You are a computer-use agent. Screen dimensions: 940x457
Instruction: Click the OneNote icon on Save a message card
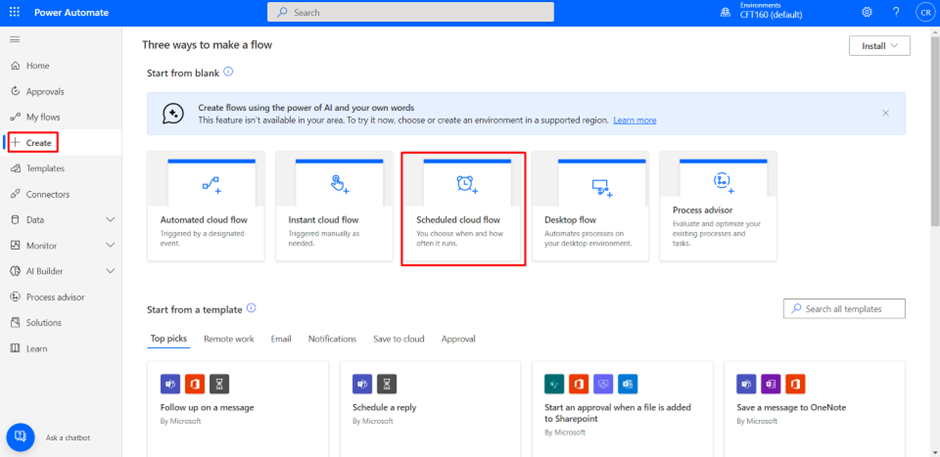[771, 383]
